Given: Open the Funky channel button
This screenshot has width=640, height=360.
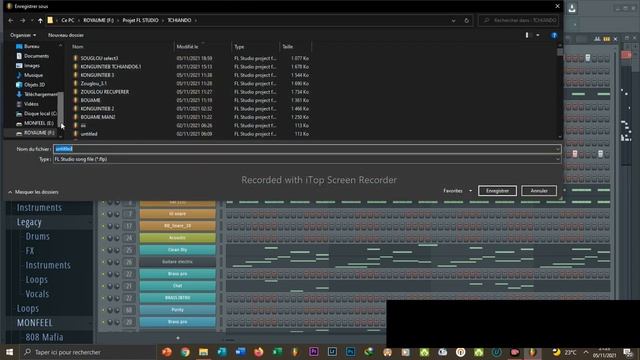Looking at the screenshot, I should [178, 310].
